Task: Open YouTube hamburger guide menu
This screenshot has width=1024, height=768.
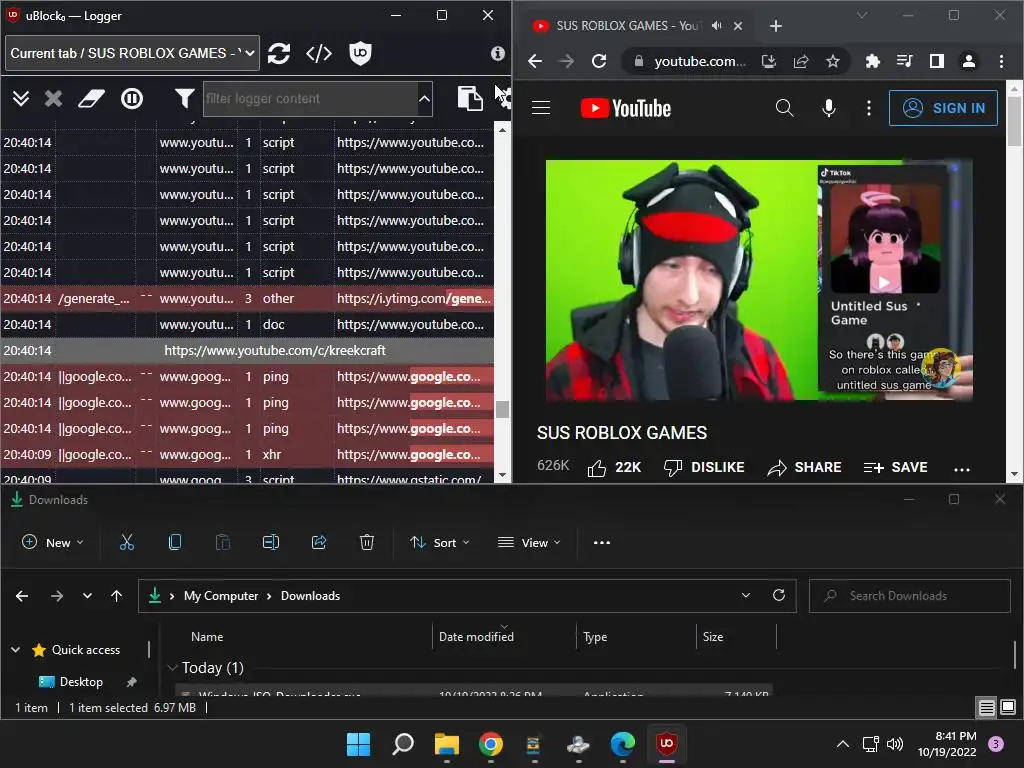Action: click(541, 108)
